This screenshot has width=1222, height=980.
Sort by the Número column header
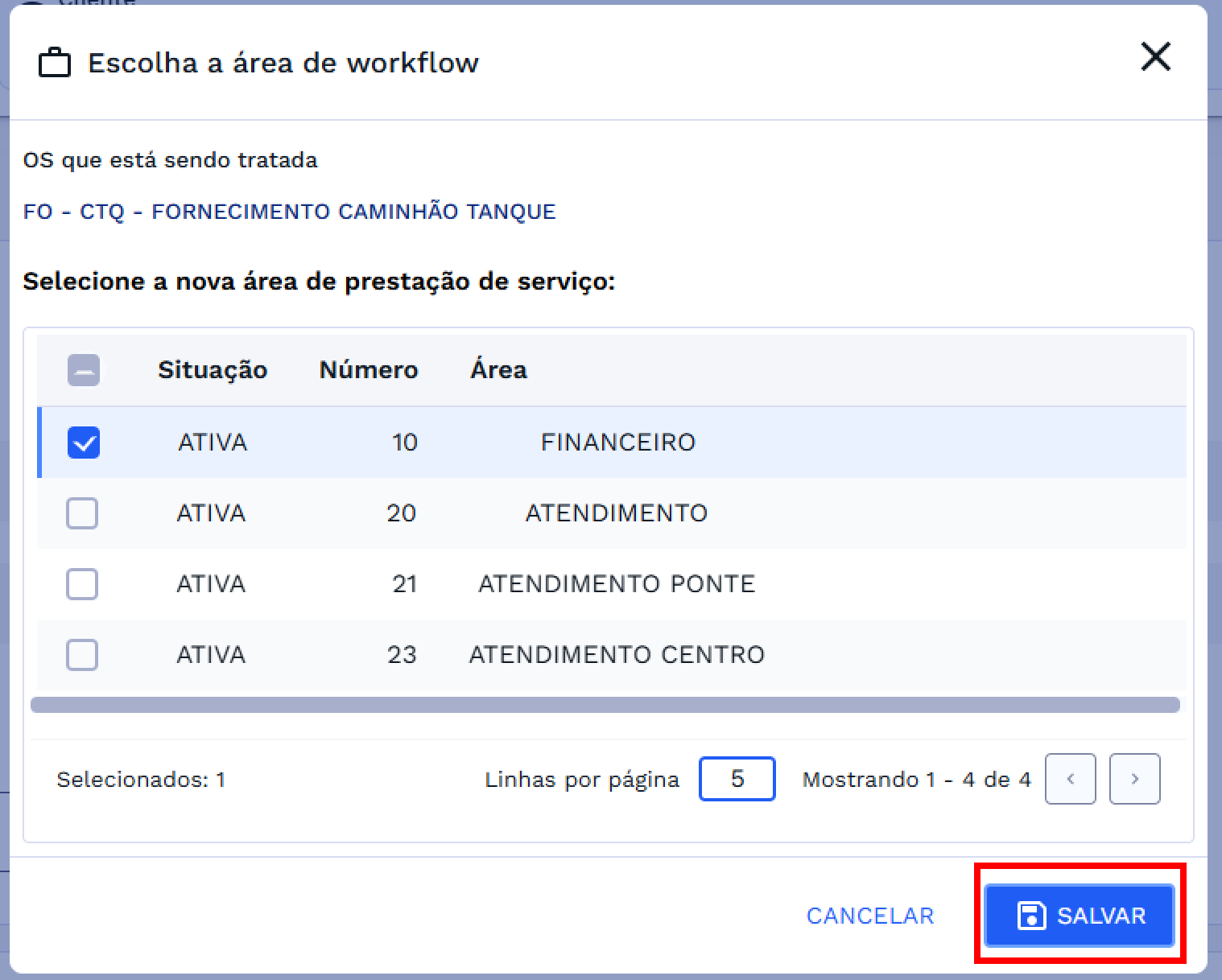[369, 370]
